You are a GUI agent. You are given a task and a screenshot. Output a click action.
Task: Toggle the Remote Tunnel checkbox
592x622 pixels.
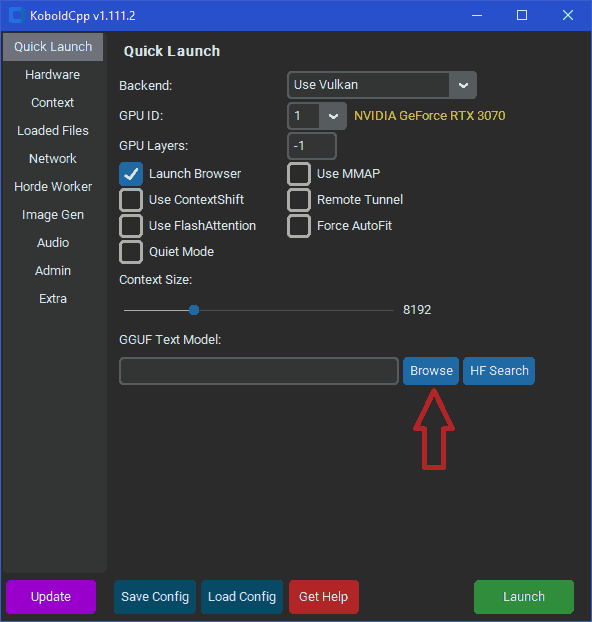pyautogui.click(x=299, y=200)
